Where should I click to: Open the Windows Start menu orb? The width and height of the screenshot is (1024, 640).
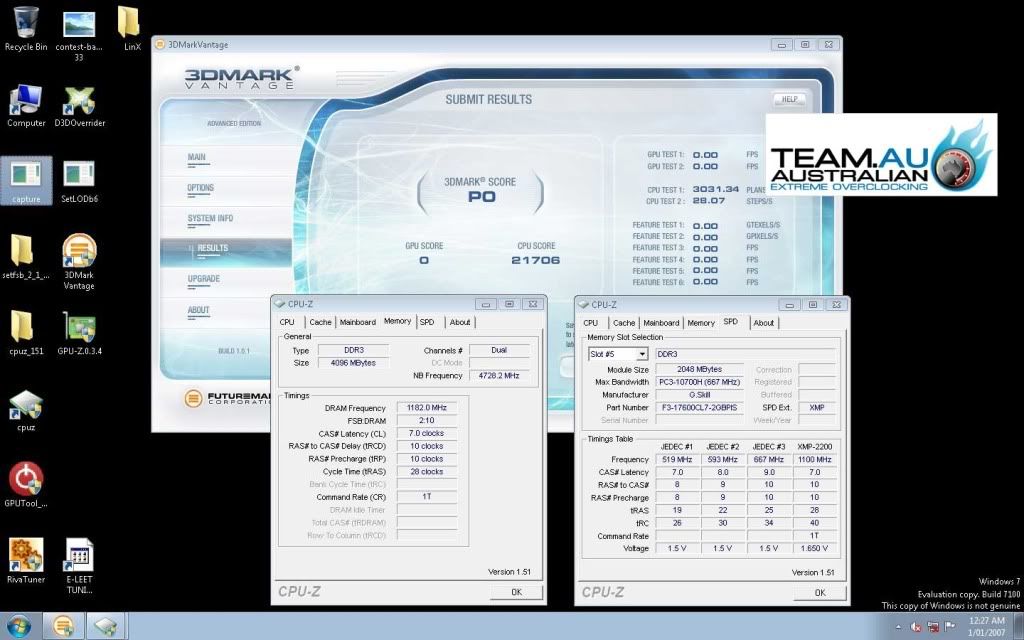click(18, 626)
